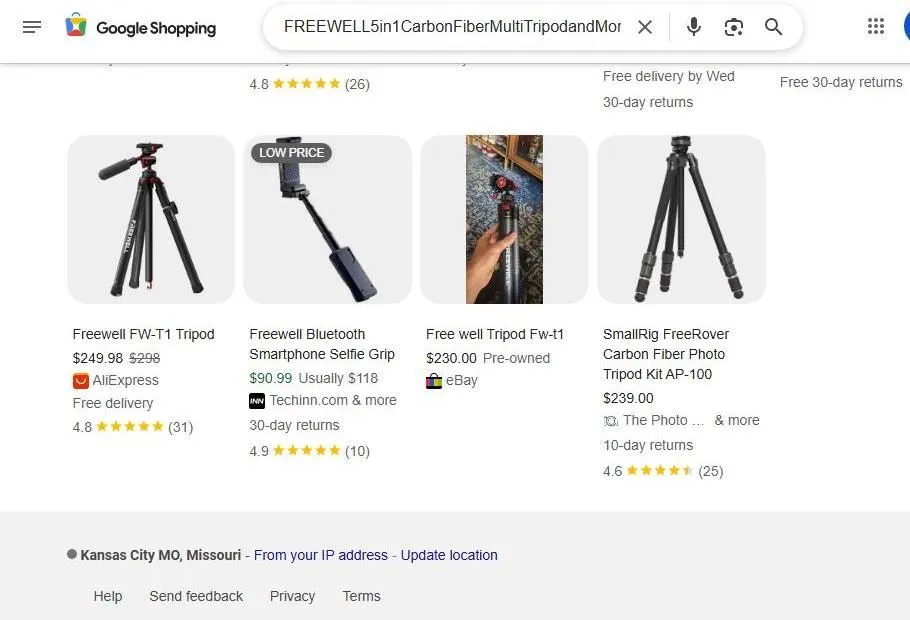This screenshot has width=910, height=620.
Task: Search by image using the Google Lens icon
Action: [x=734, y=27]
